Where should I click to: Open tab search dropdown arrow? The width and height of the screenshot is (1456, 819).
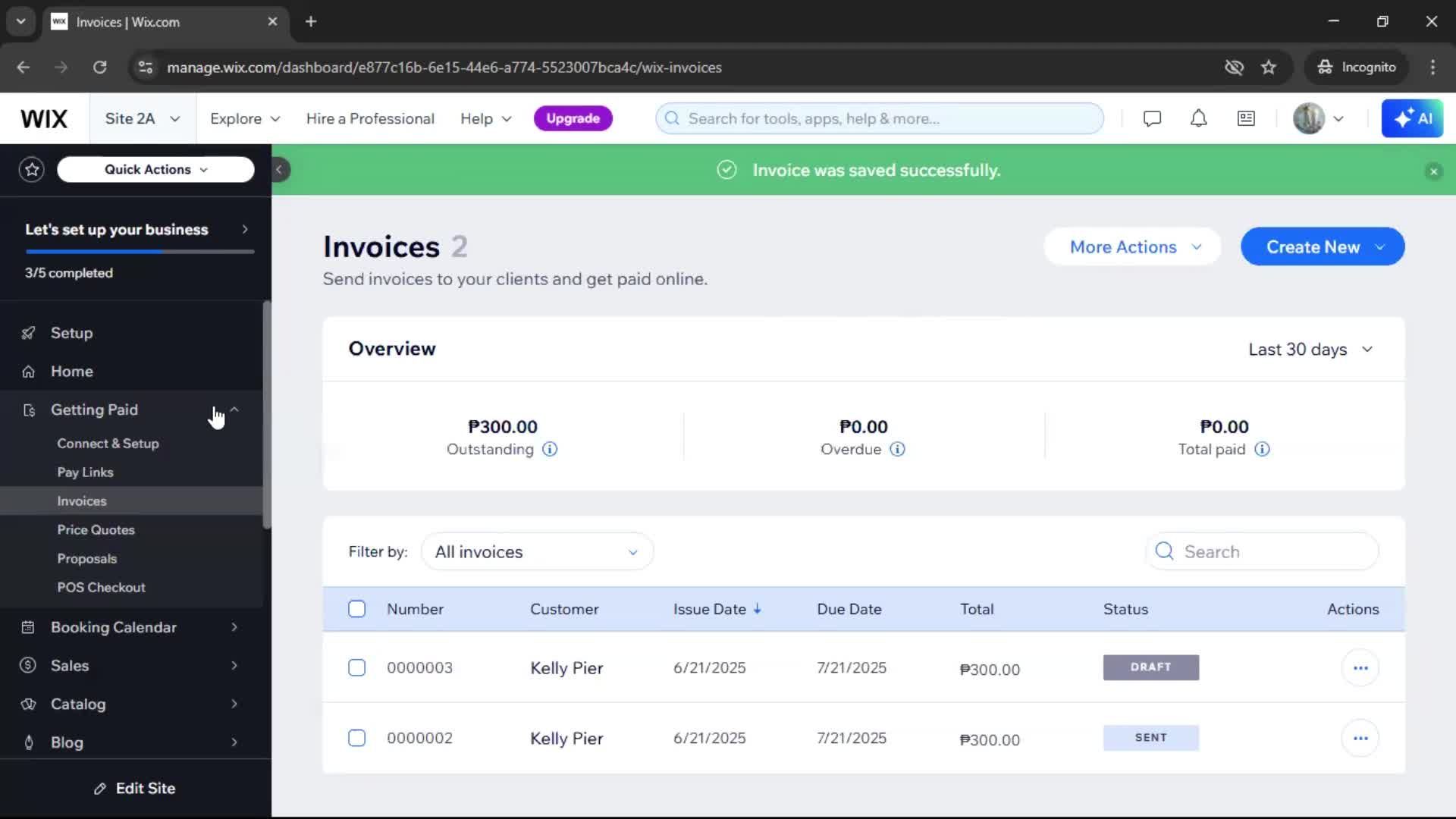tap(20, 22)
